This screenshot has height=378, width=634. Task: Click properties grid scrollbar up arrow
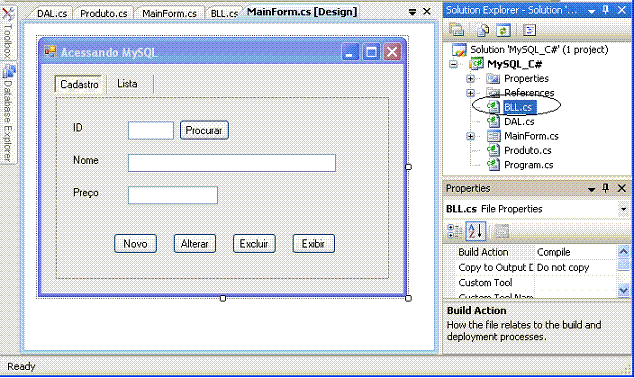623,252
